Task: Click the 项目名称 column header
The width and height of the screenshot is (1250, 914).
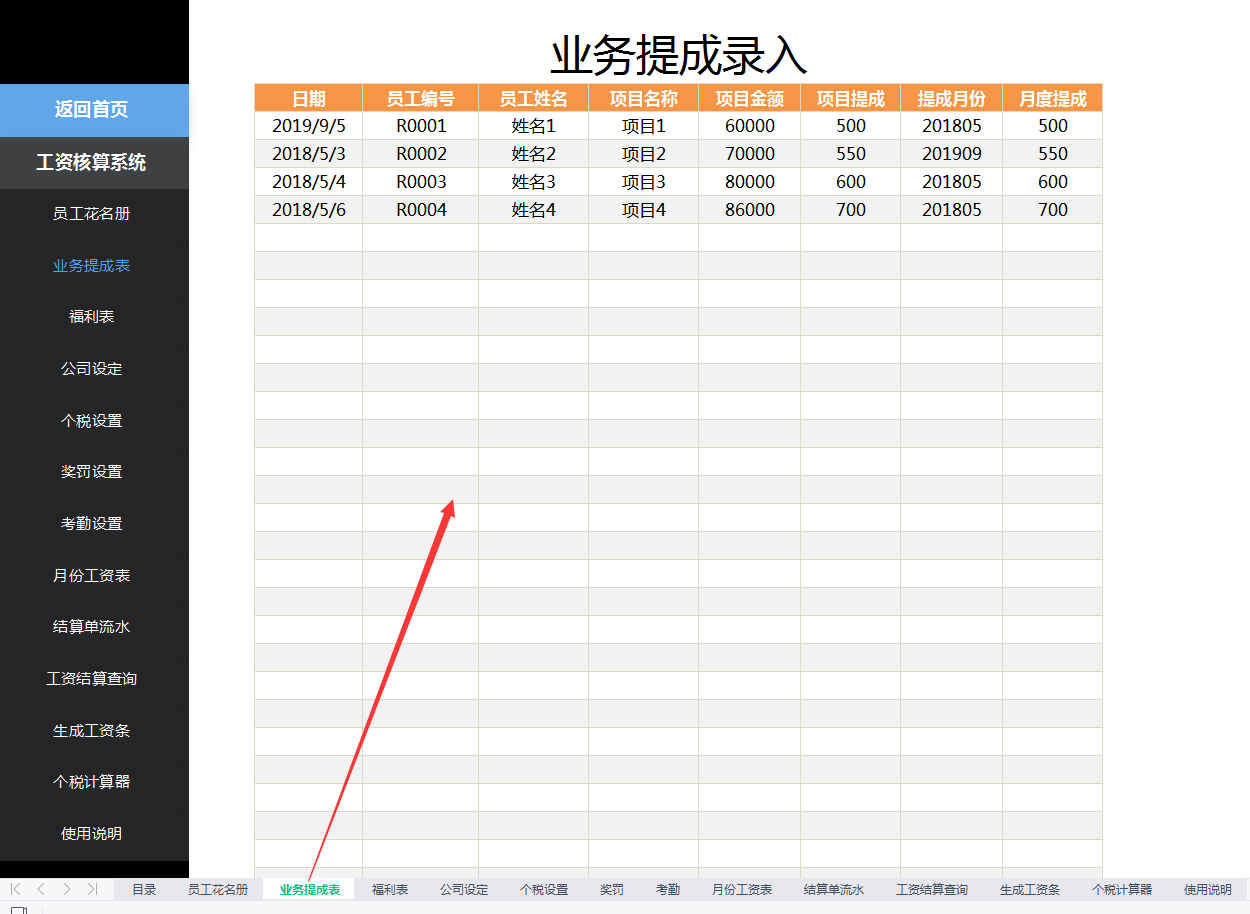Action: pyautogui.click(x=642, y=97)
